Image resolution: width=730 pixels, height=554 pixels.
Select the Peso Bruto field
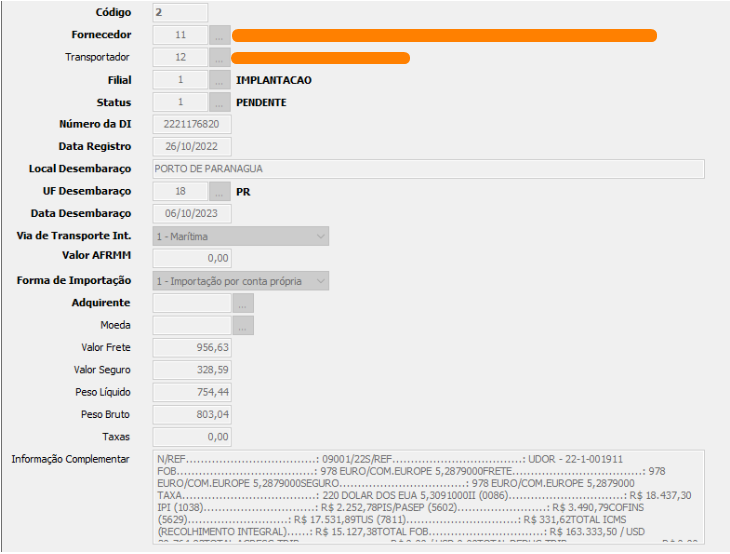[x=192, y=414]
